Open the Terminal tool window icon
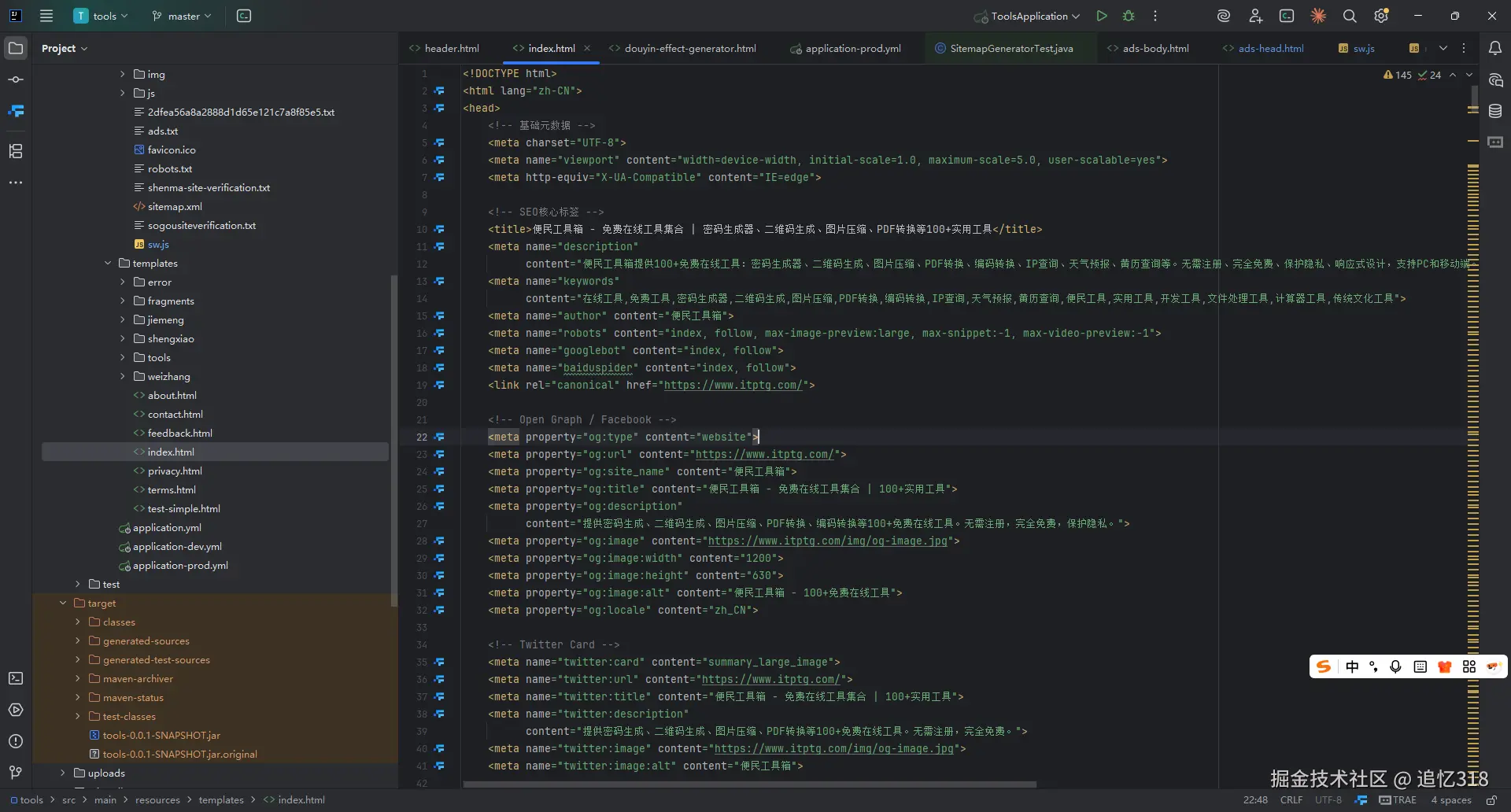 tap(16, 678)
